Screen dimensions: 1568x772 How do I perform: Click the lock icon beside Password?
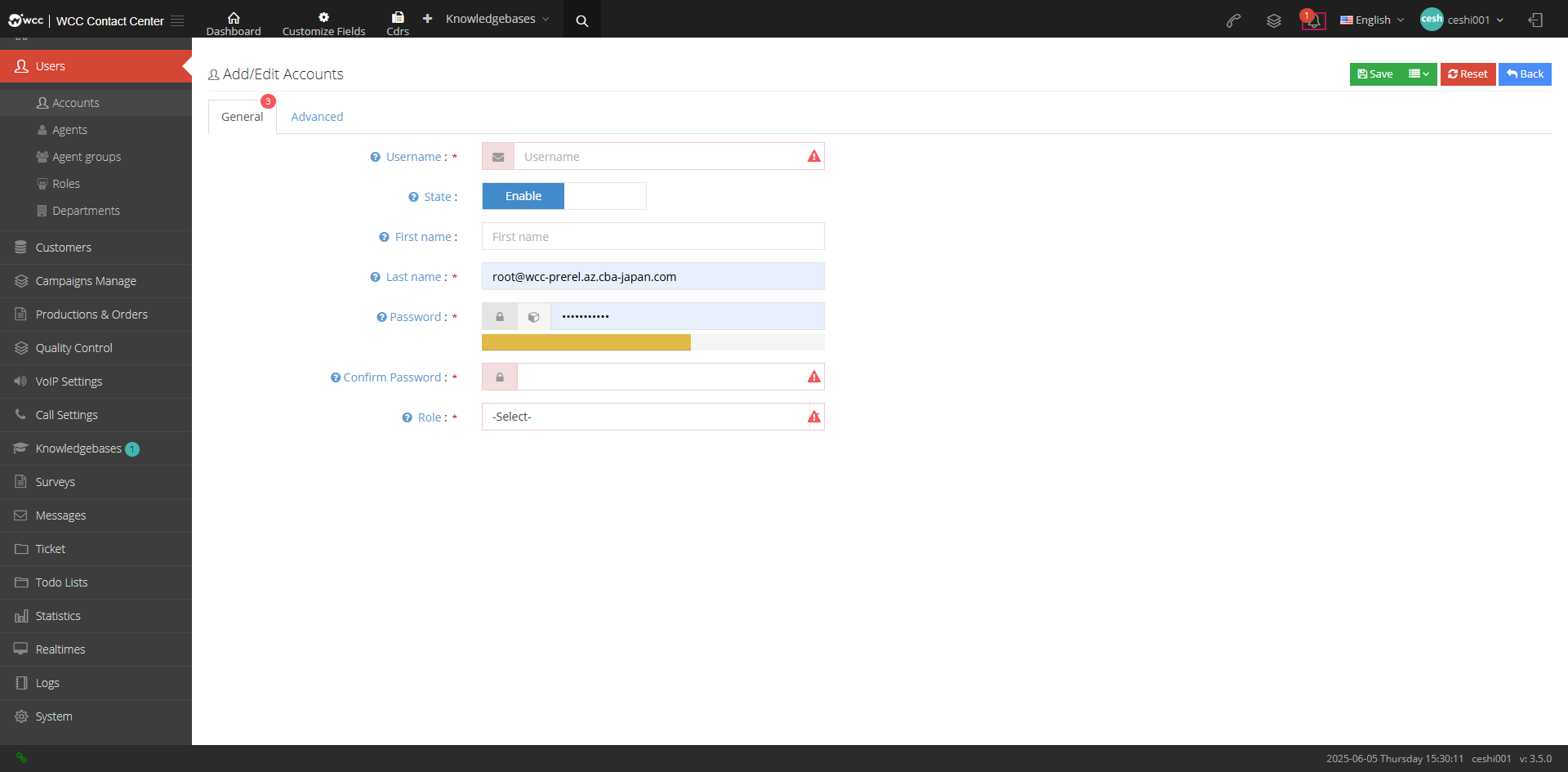(500, 317)
